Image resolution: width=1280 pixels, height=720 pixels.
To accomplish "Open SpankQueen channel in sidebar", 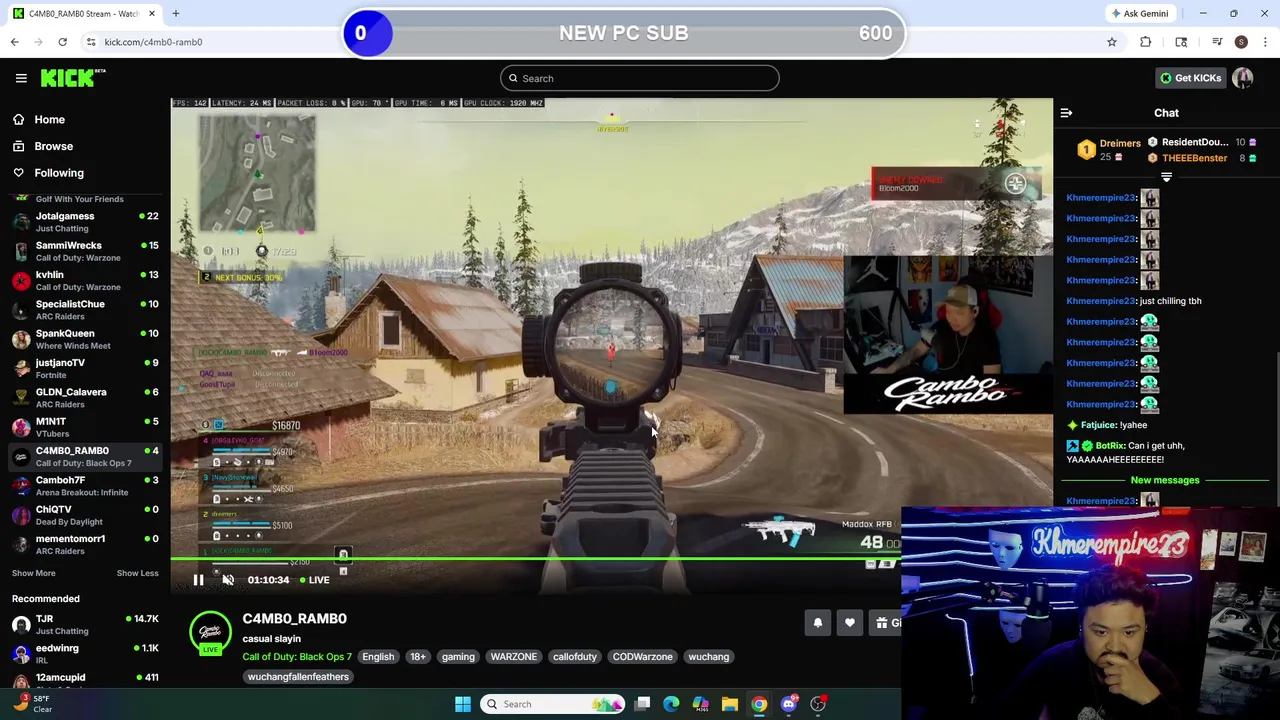I will (x=85, y=339).
